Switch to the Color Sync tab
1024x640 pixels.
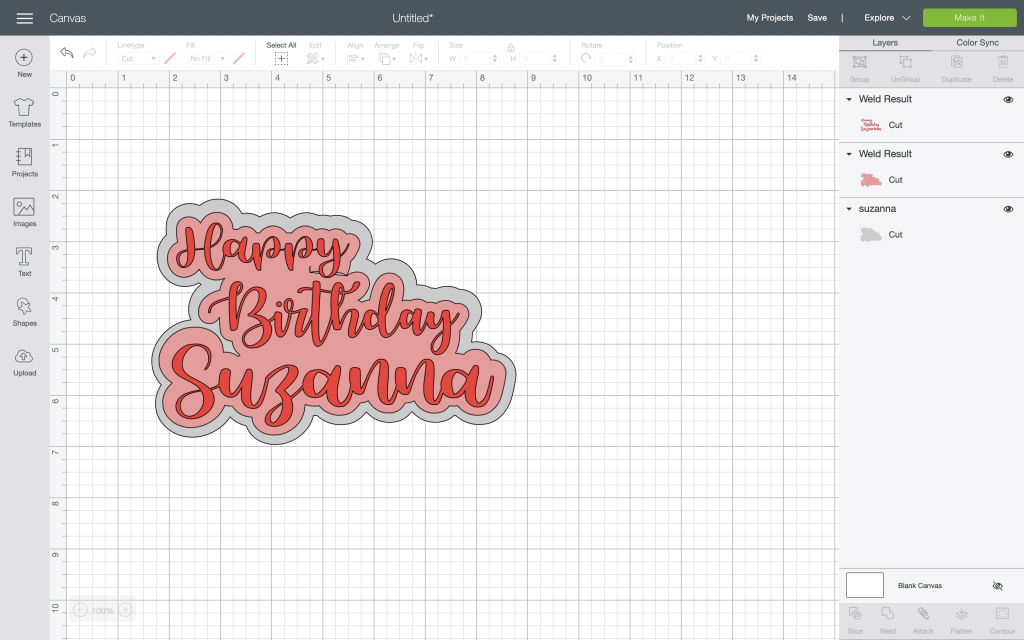[977, 42]
